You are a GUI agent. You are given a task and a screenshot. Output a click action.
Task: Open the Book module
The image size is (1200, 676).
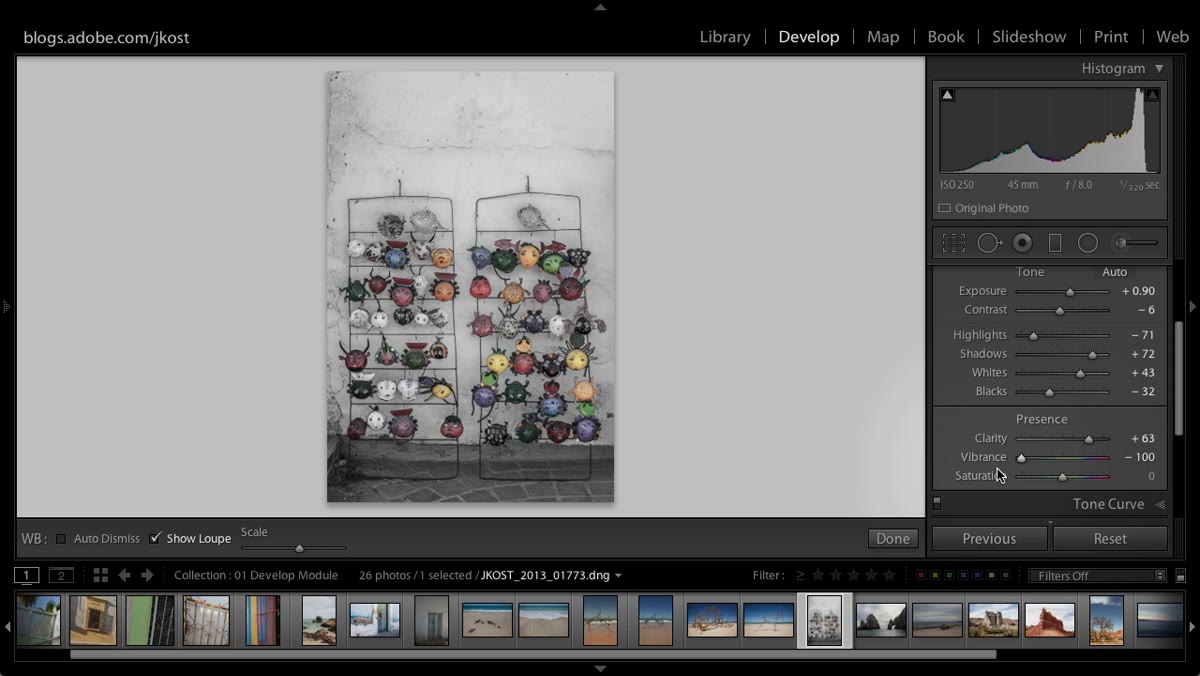[x=946, y=36]
